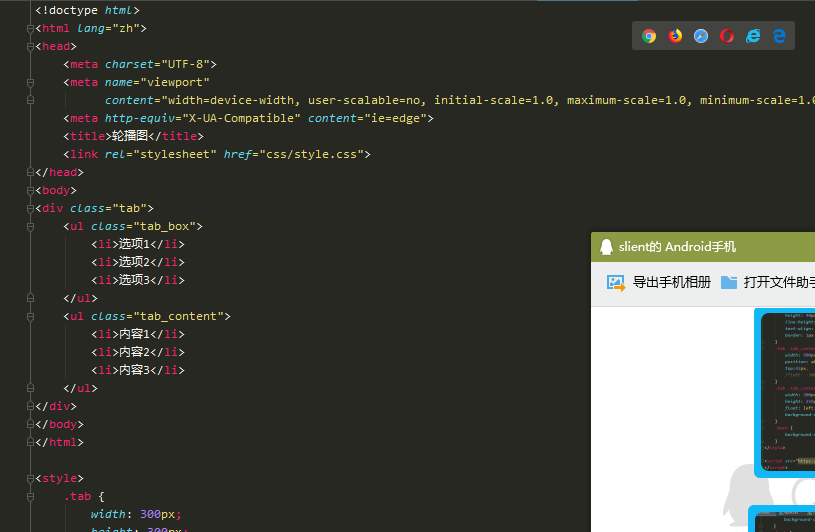Click the .tab CSS selector
The image size is (815, 532).
point(77,497)
